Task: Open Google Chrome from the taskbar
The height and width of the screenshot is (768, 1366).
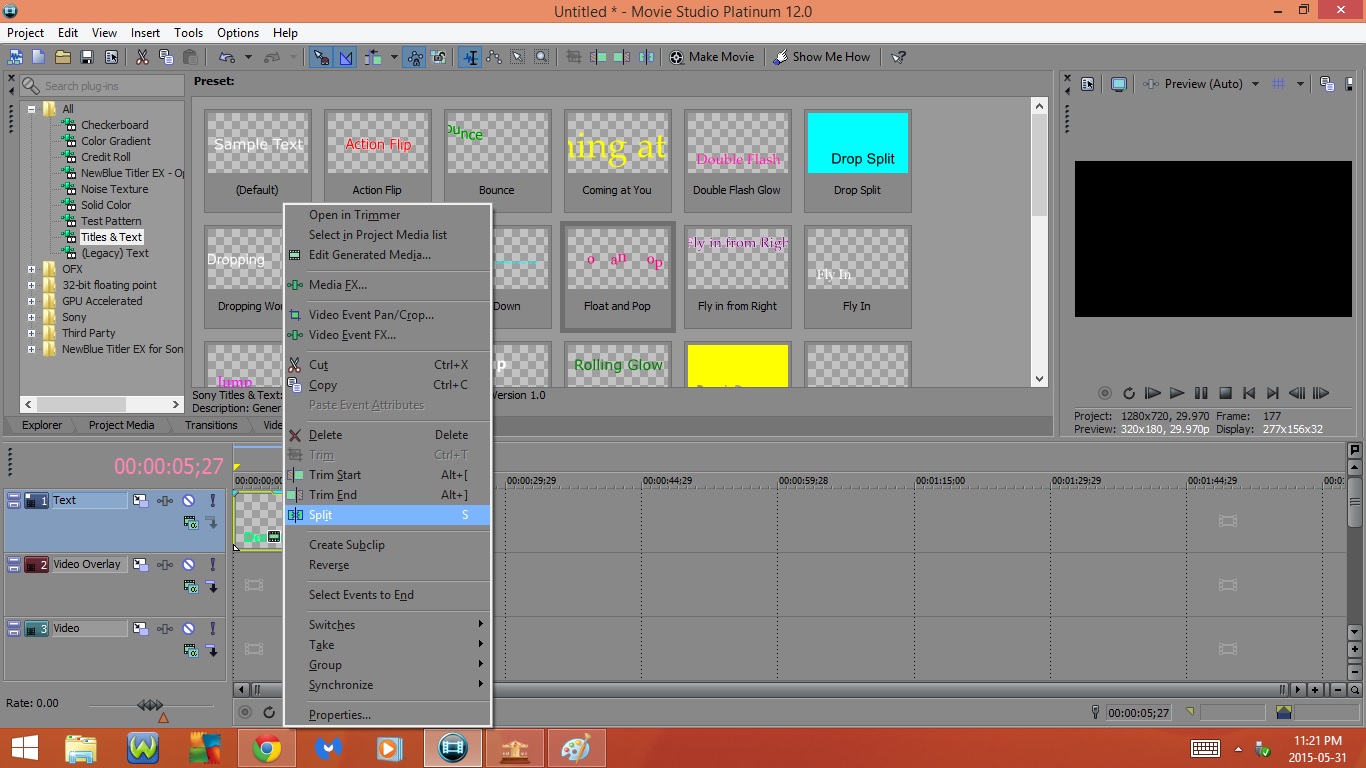Action: click(x=266, y=748)
